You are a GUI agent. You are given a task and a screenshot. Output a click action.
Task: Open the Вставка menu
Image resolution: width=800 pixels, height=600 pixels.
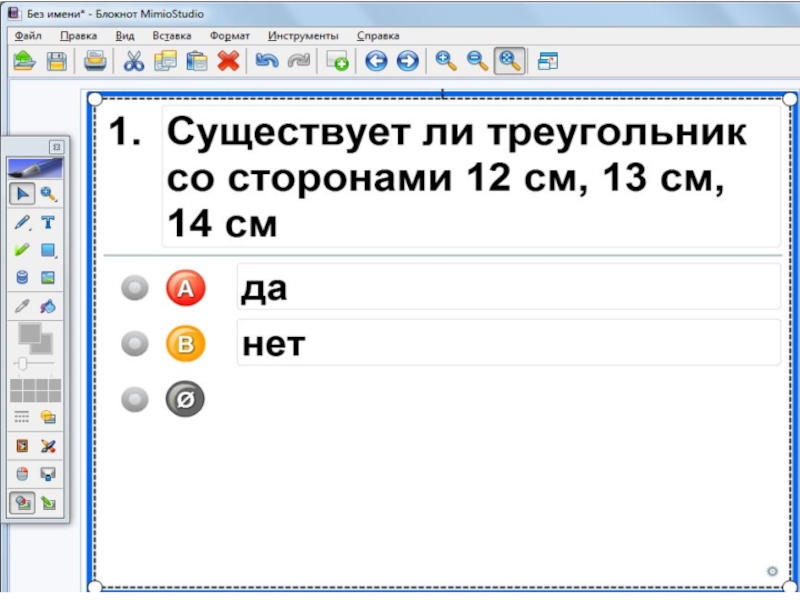coord(172,36)
